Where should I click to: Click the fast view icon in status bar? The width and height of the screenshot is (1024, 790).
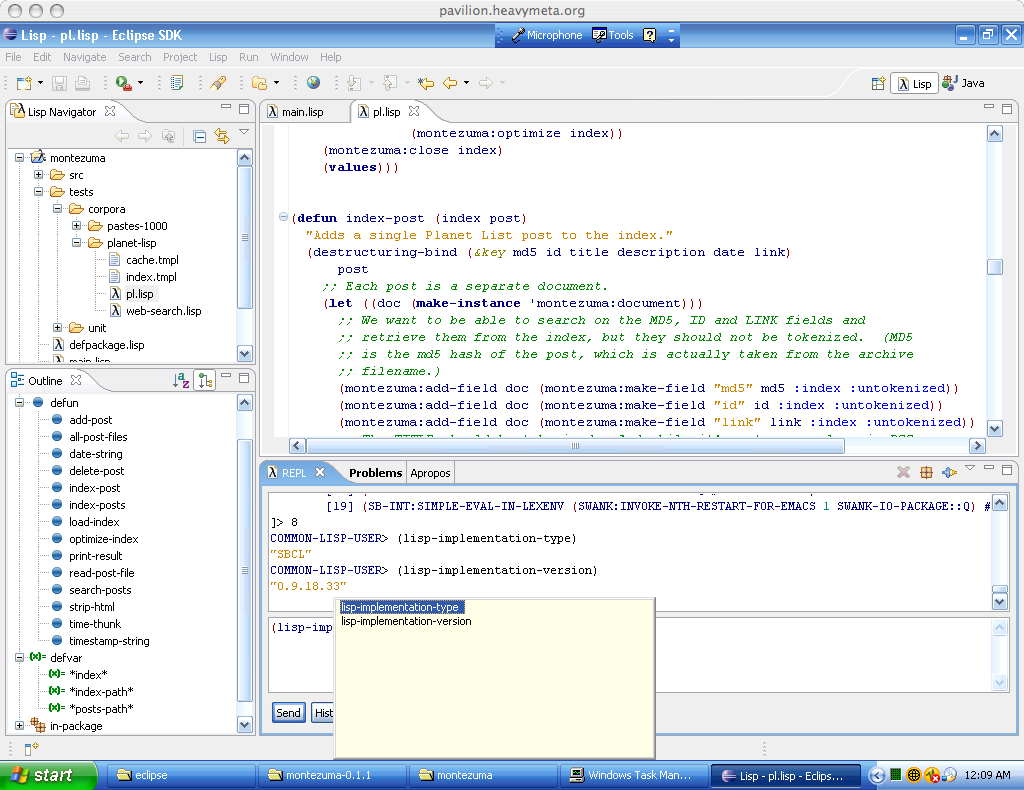tap(31, 748)
